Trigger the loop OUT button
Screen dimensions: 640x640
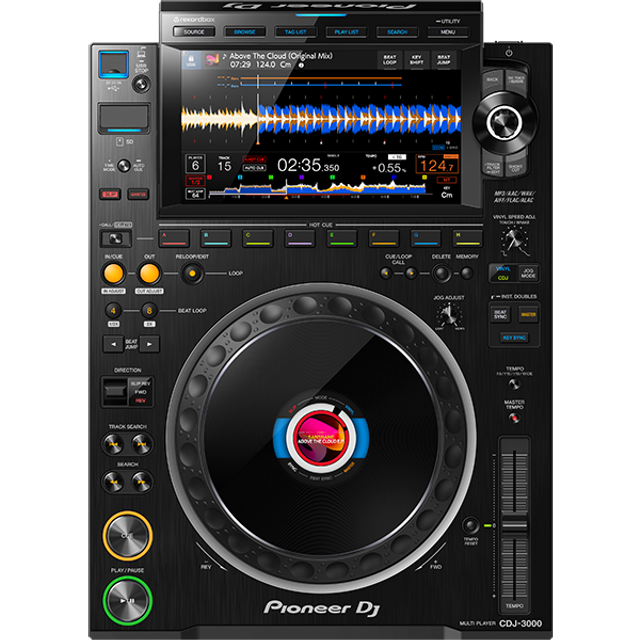pyautogui.click(x=149, y=273)
